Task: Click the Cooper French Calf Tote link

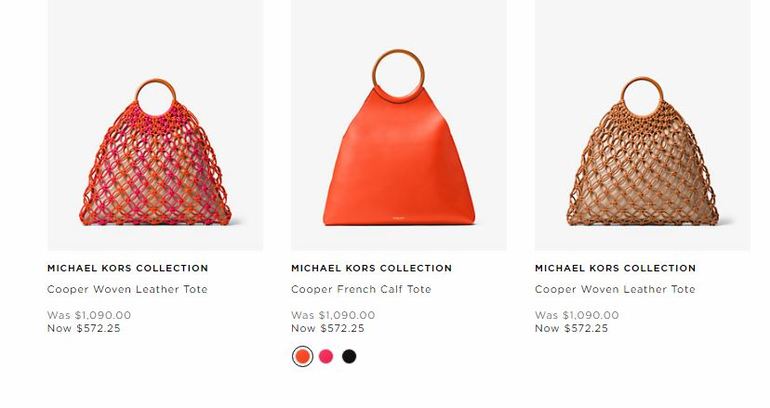Action: tap(361, 289)
